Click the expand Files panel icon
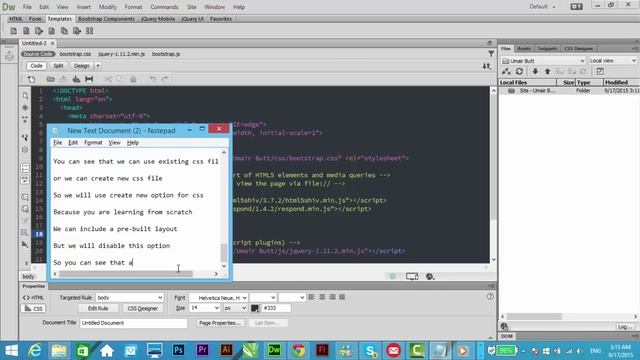 click(x=600, y=71)
